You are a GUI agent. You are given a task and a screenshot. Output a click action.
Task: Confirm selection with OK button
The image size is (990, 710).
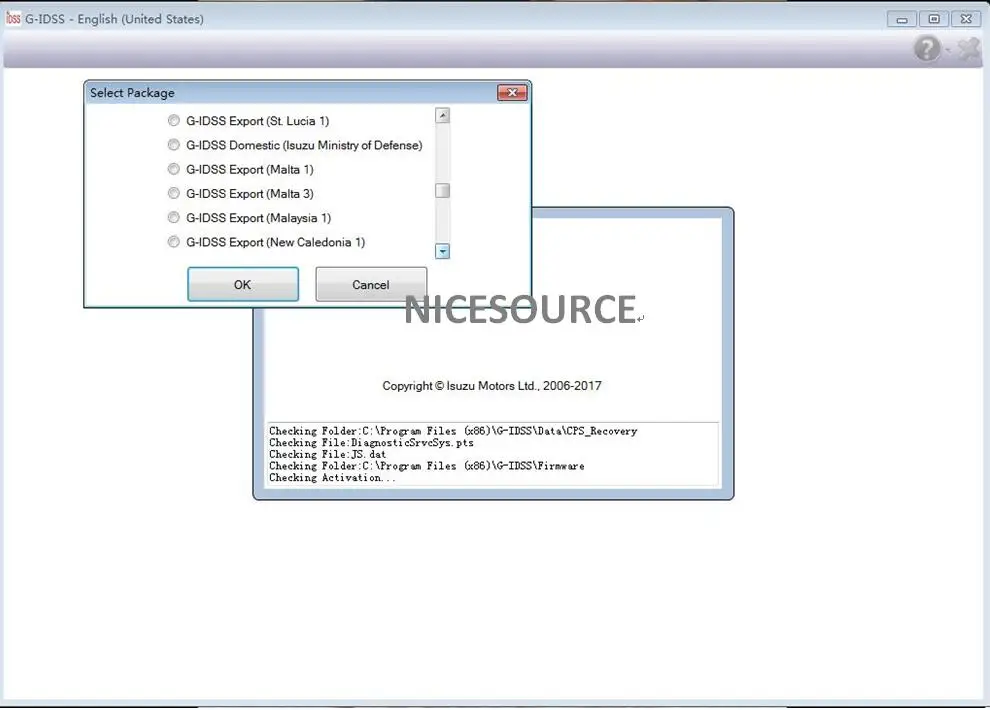pos(243,284)
